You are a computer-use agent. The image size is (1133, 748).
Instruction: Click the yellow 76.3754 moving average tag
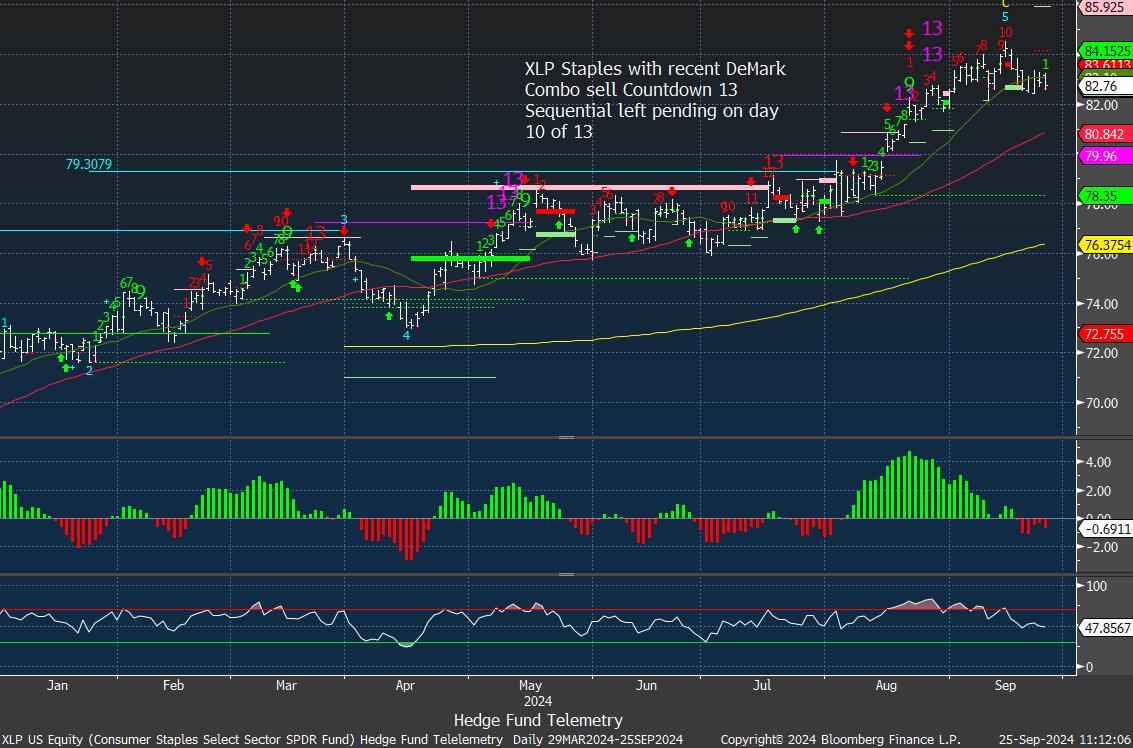coord(1105,244)
